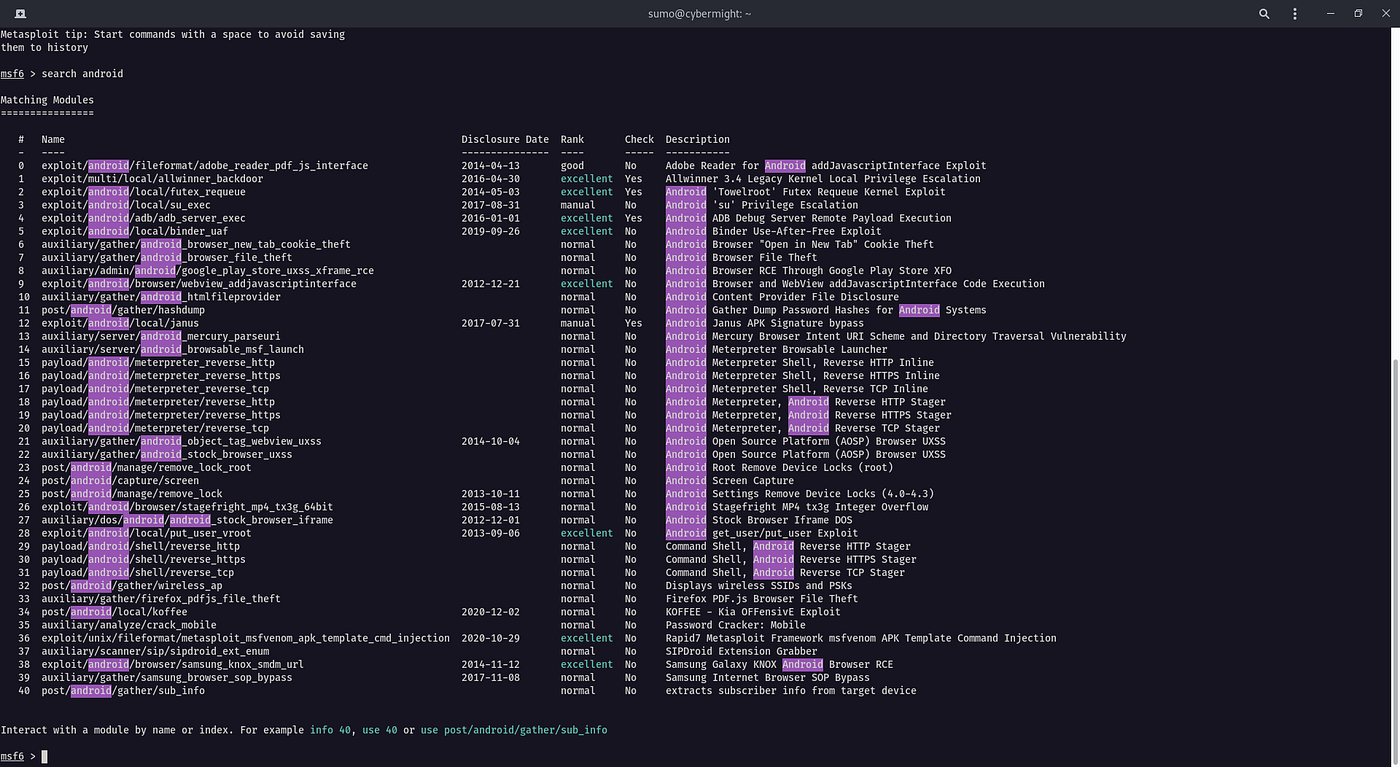Select exploit/android/browser/webview_addjavascriptinterface module
The width and height of the screenshot is (1400, 767).
[x=199, y=284]
